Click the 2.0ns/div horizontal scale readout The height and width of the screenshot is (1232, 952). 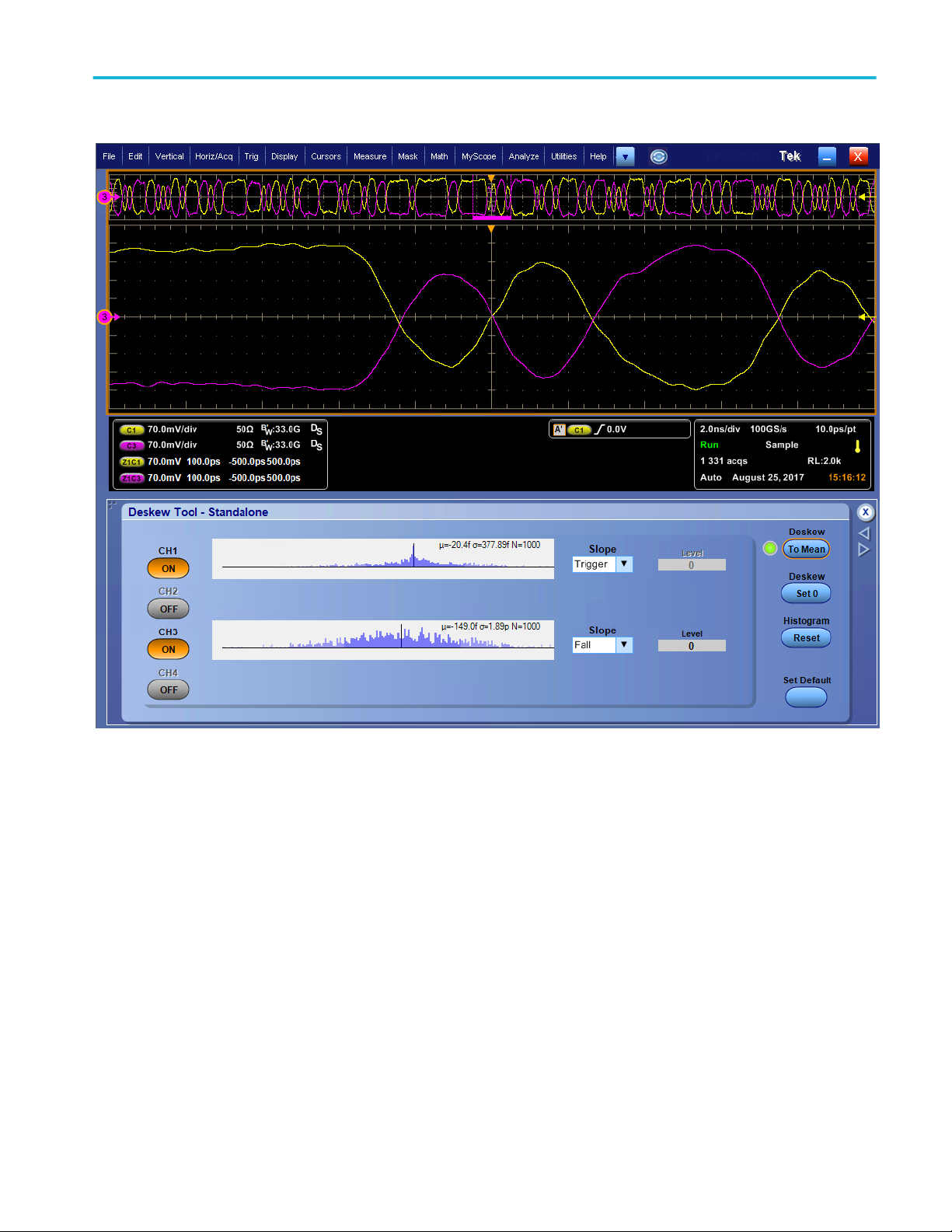720,429
